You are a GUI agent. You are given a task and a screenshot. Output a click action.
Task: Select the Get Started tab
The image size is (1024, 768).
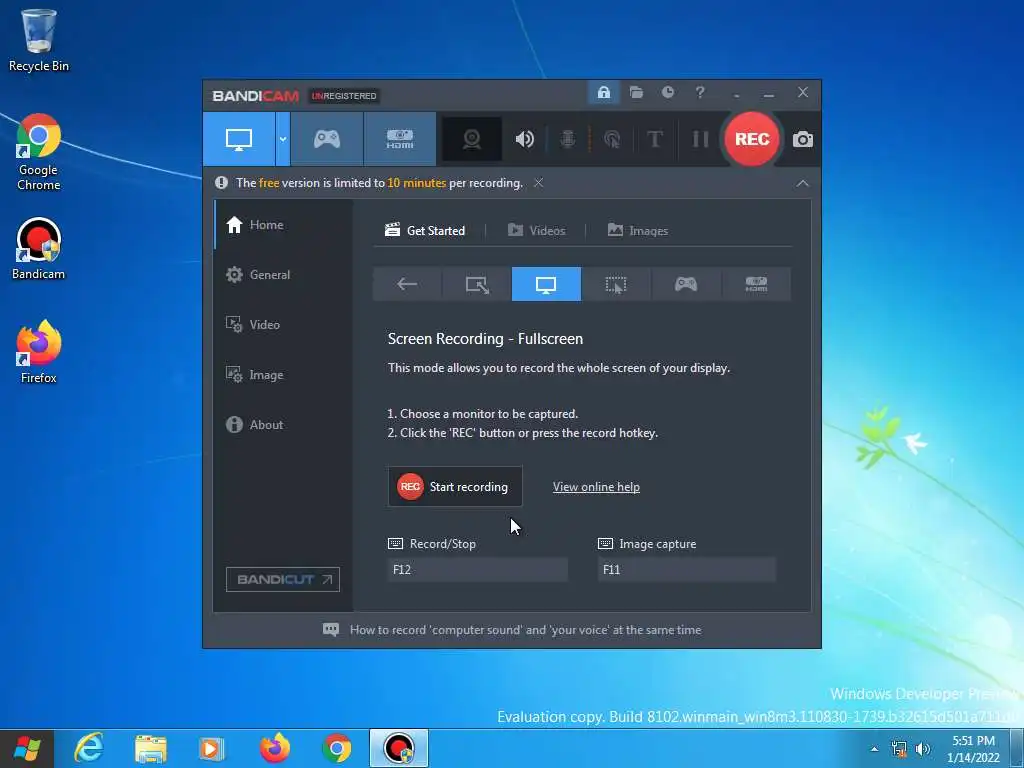click(x=425, y=231)
